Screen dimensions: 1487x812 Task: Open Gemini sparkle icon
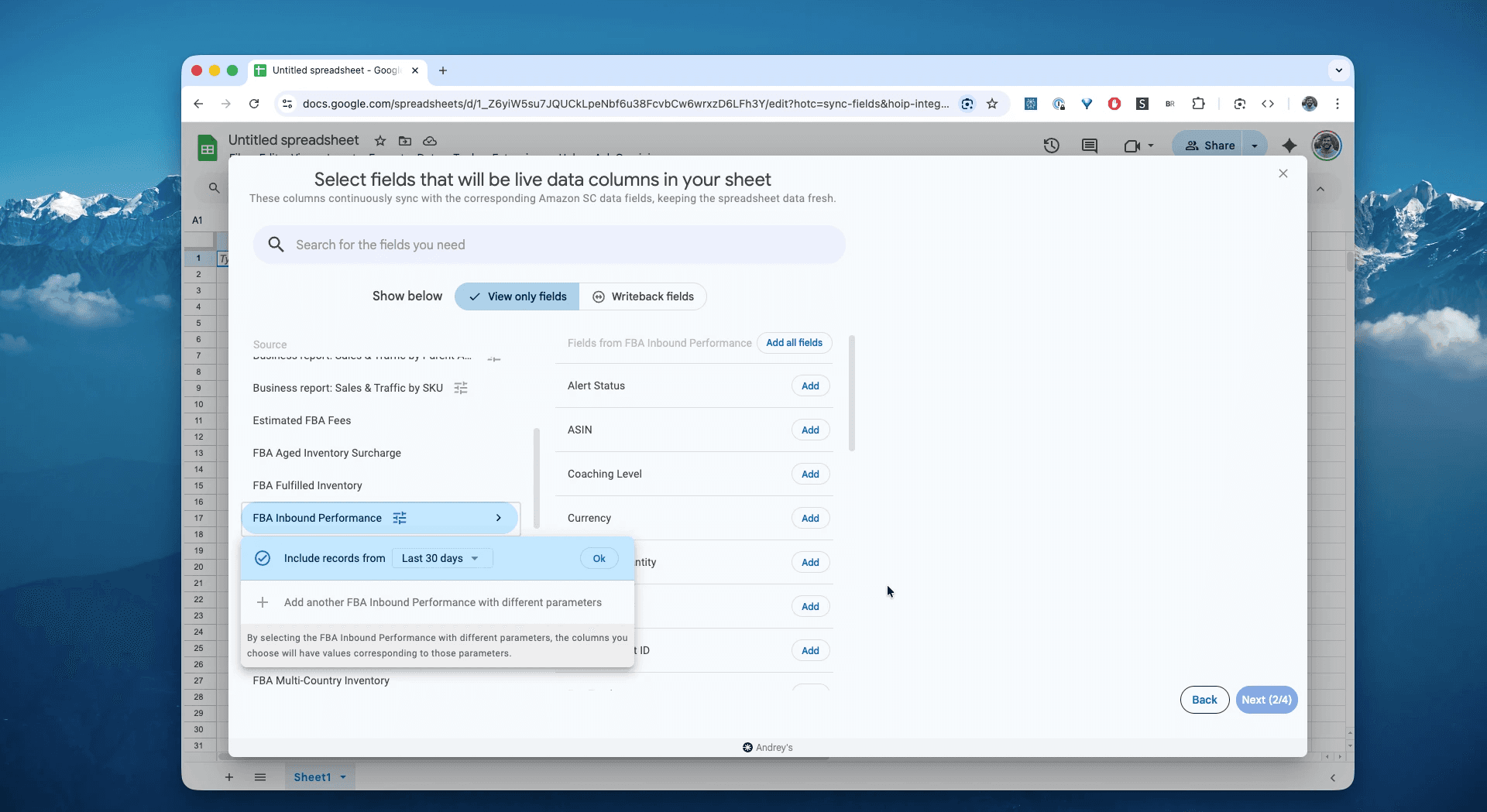1290,146
